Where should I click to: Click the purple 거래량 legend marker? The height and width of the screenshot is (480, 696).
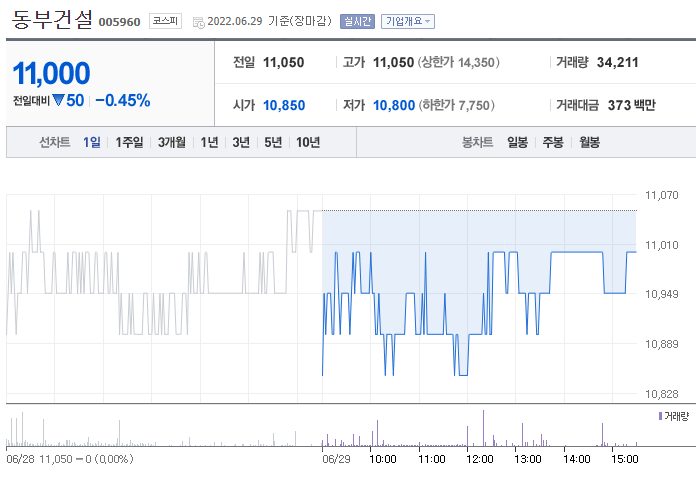pyautogui.click(x=660, y=416)
